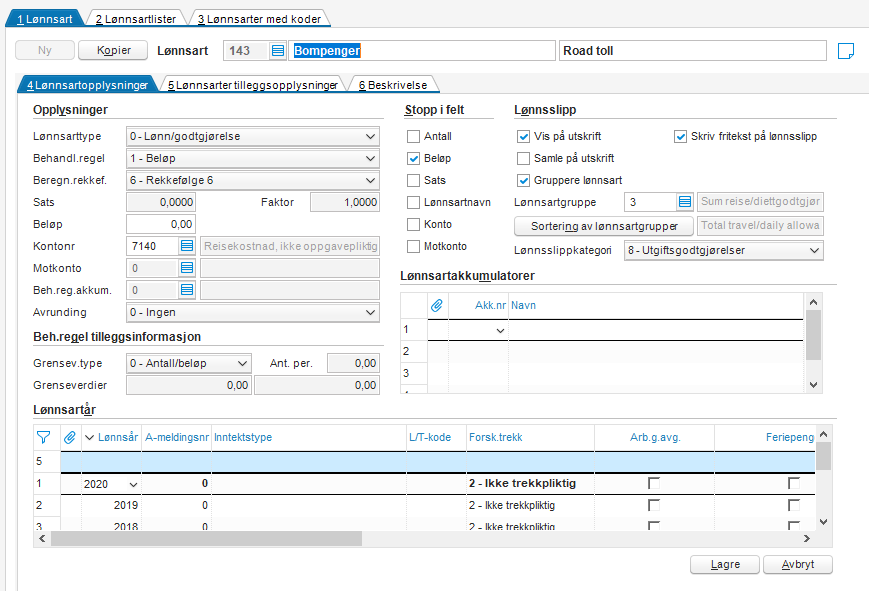Select 4 Lønnsartopplysninger tab
The width and height of the screenshot is (869, 591).
click(88, 85)
